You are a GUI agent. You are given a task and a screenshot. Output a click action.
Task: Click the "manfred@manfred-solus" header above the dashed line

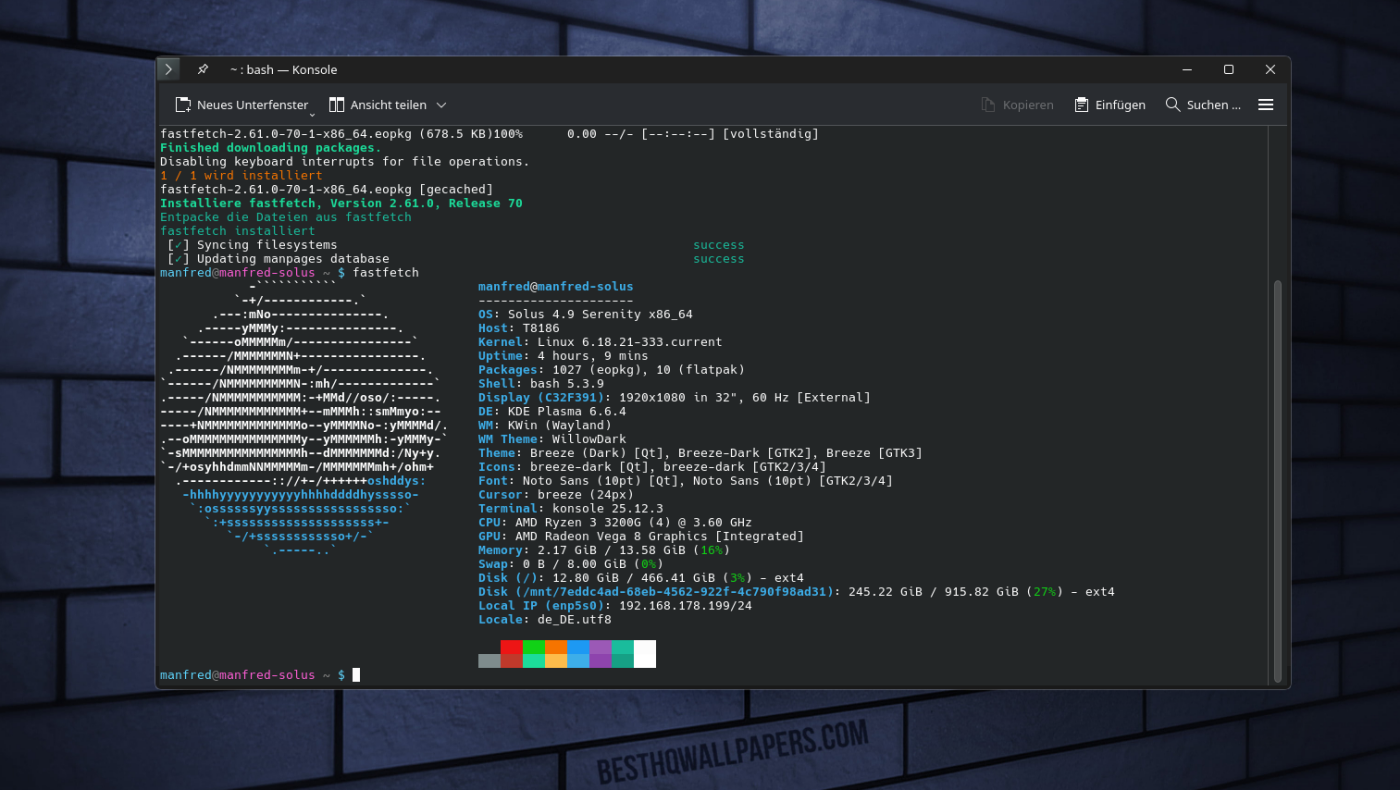click(556, 287)
